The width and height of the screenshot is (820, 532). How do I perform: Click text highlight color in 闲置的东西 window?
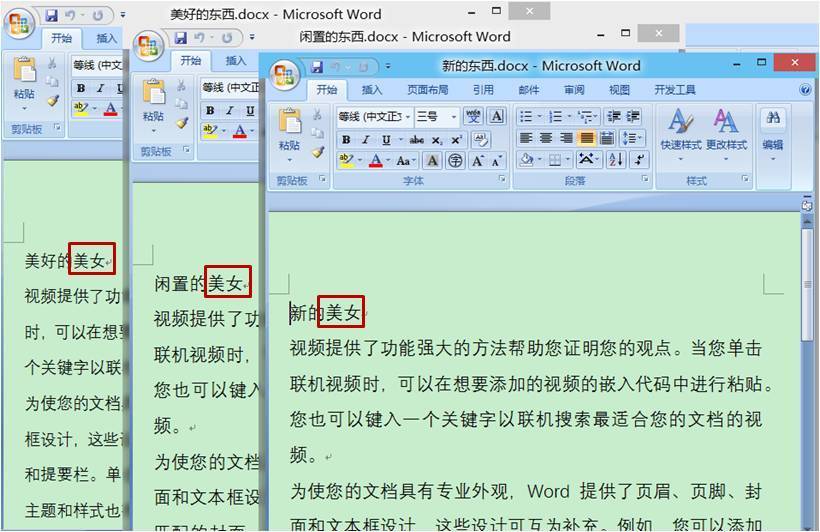[x=210, y=130]
